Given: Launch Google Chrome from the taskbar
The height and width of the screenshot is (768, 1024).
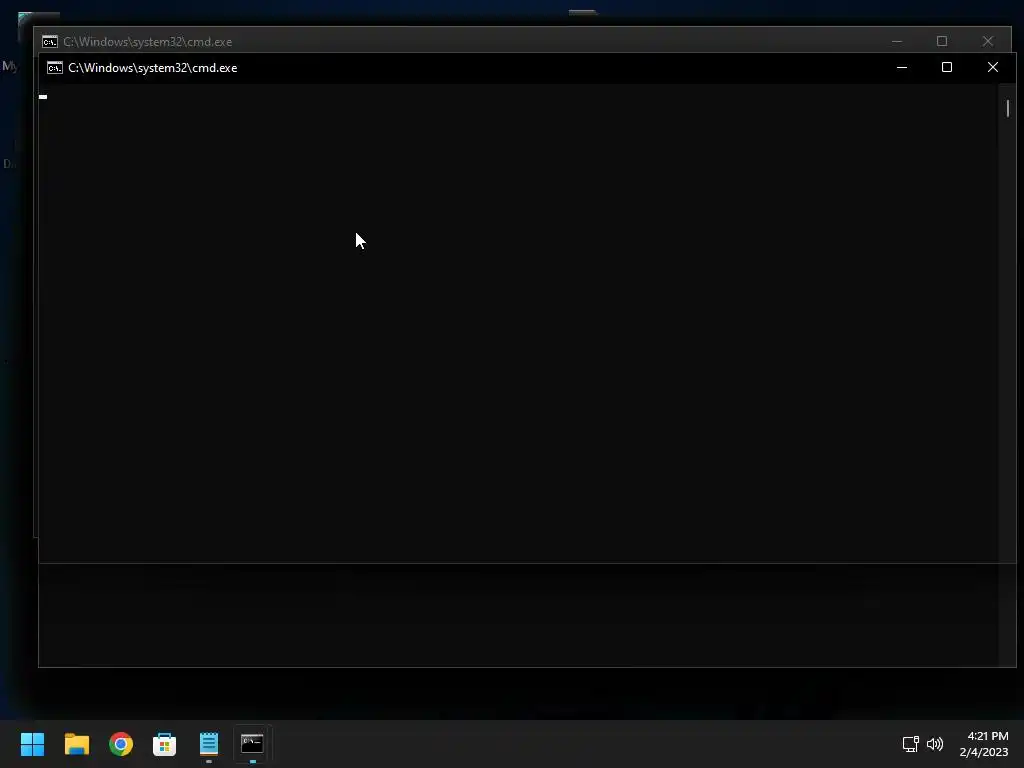Looking at the screenshot, I should [121, 744].
